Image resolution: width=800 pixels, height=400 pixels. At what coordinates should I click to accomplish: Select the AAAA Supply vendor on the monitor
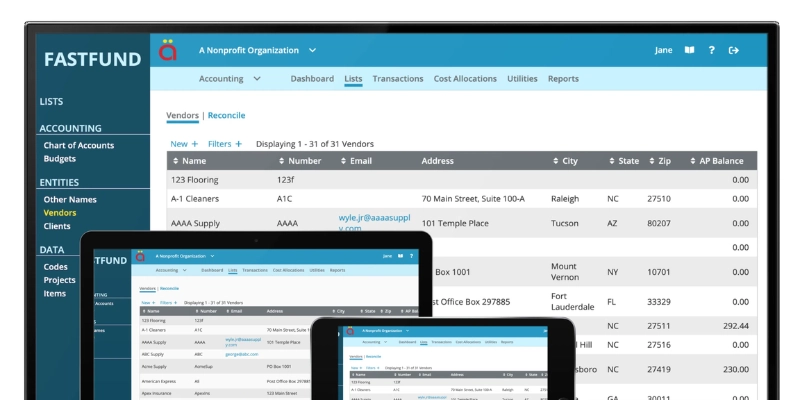click(195, 223)
